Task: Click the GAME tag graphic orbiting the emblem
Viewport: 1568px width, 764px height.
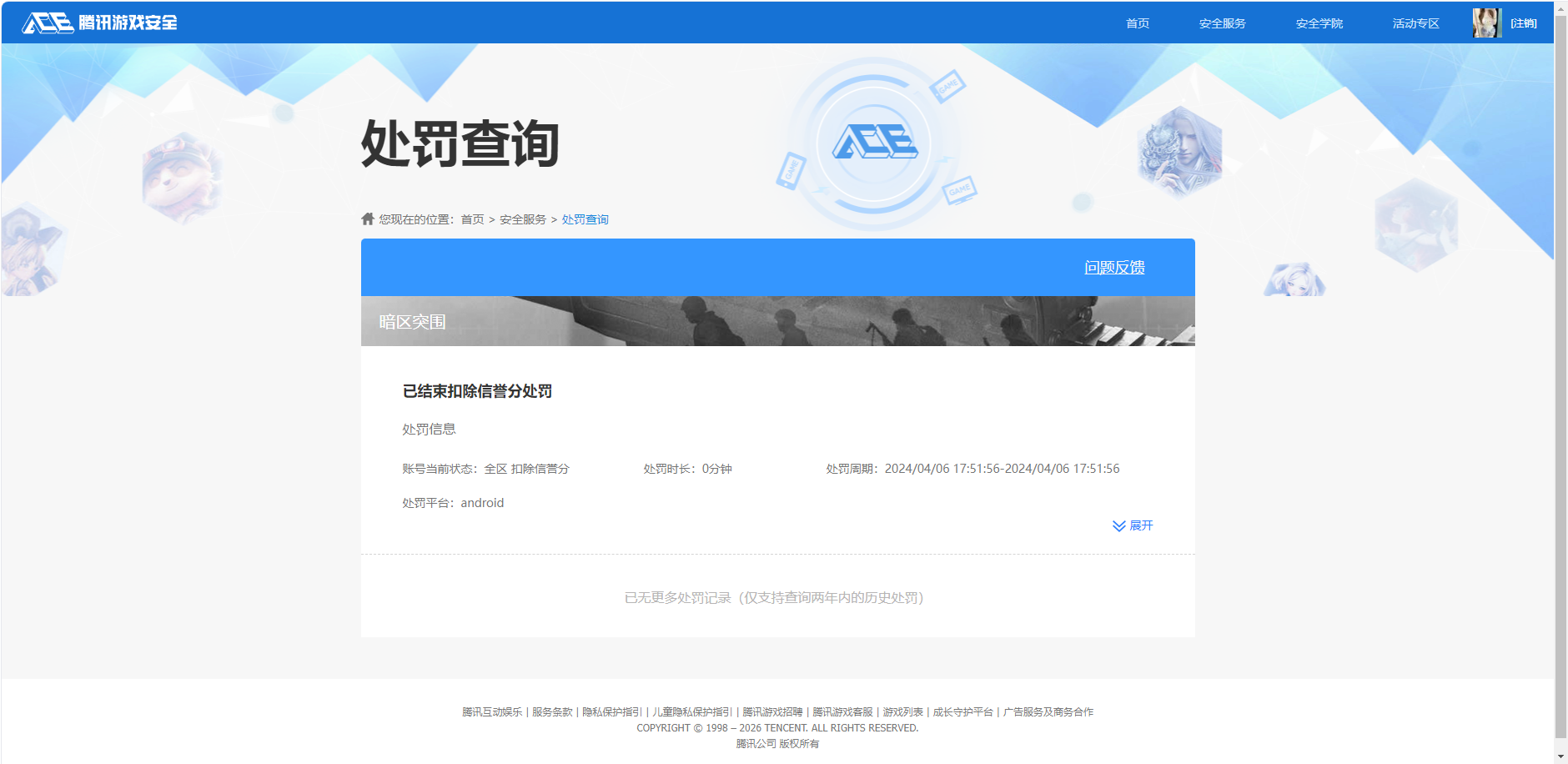Action: tap(950, 86)
